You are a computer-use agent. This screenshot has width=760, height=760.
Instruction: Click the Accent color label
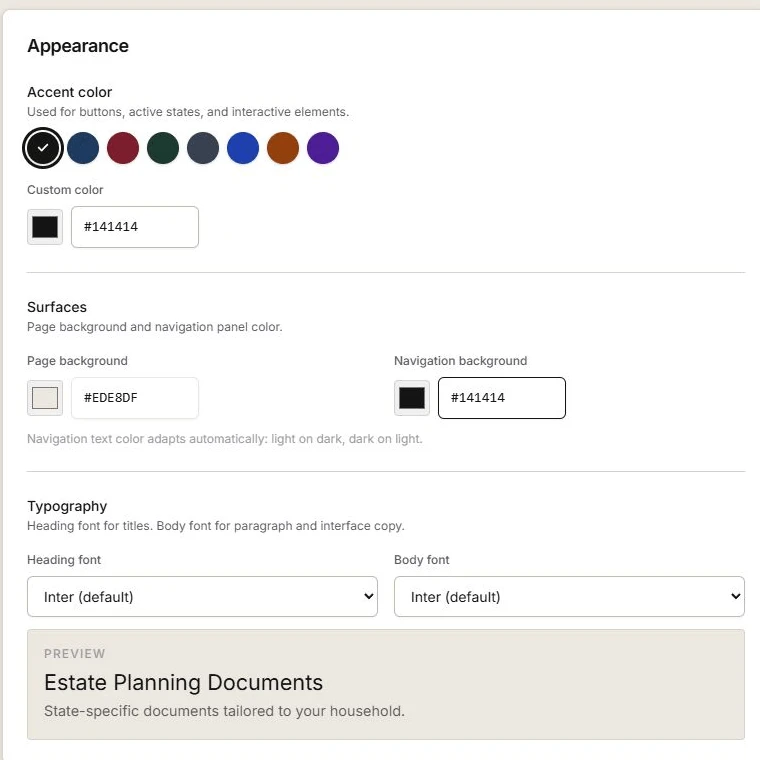point(69,92)
